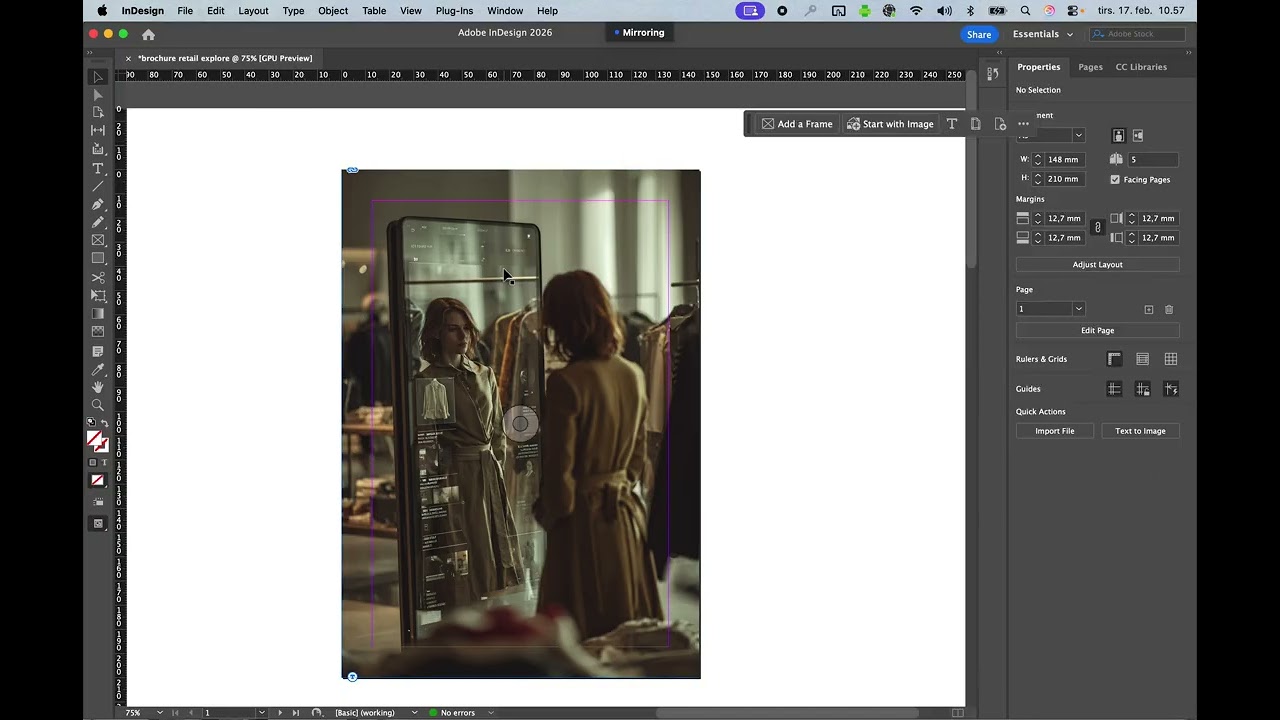Toggle rulers visibility in Rulers & Grids

point(1114,359)
